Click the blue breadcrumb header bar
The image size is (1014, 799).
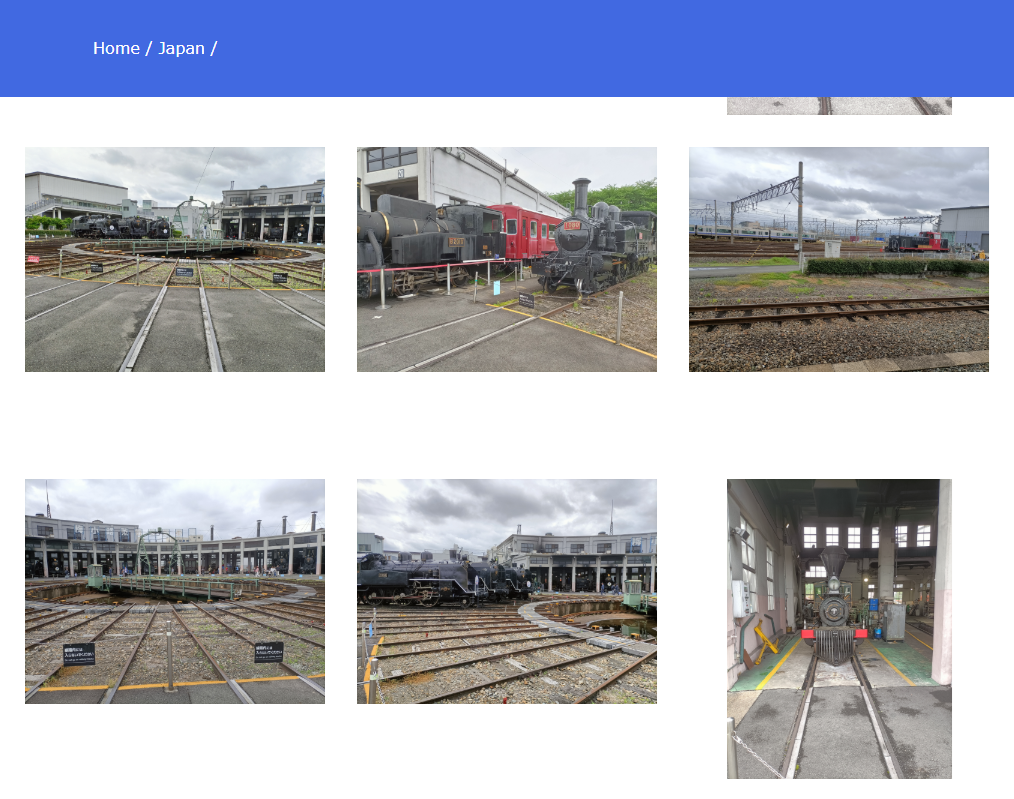pos(507,48)
